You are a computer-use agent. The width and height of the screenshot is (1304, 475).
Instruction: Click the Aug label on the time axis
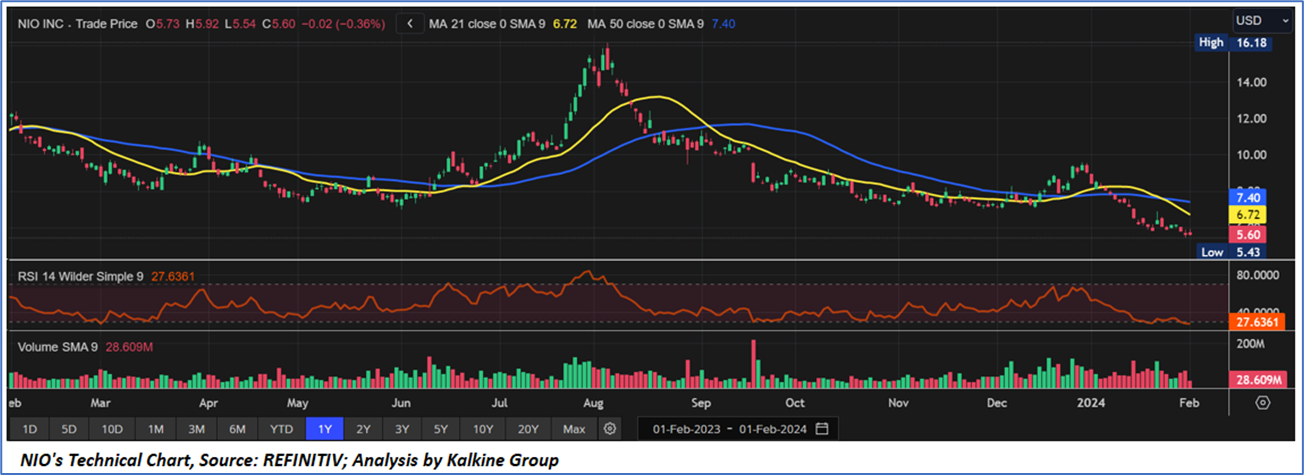(593, 403)
